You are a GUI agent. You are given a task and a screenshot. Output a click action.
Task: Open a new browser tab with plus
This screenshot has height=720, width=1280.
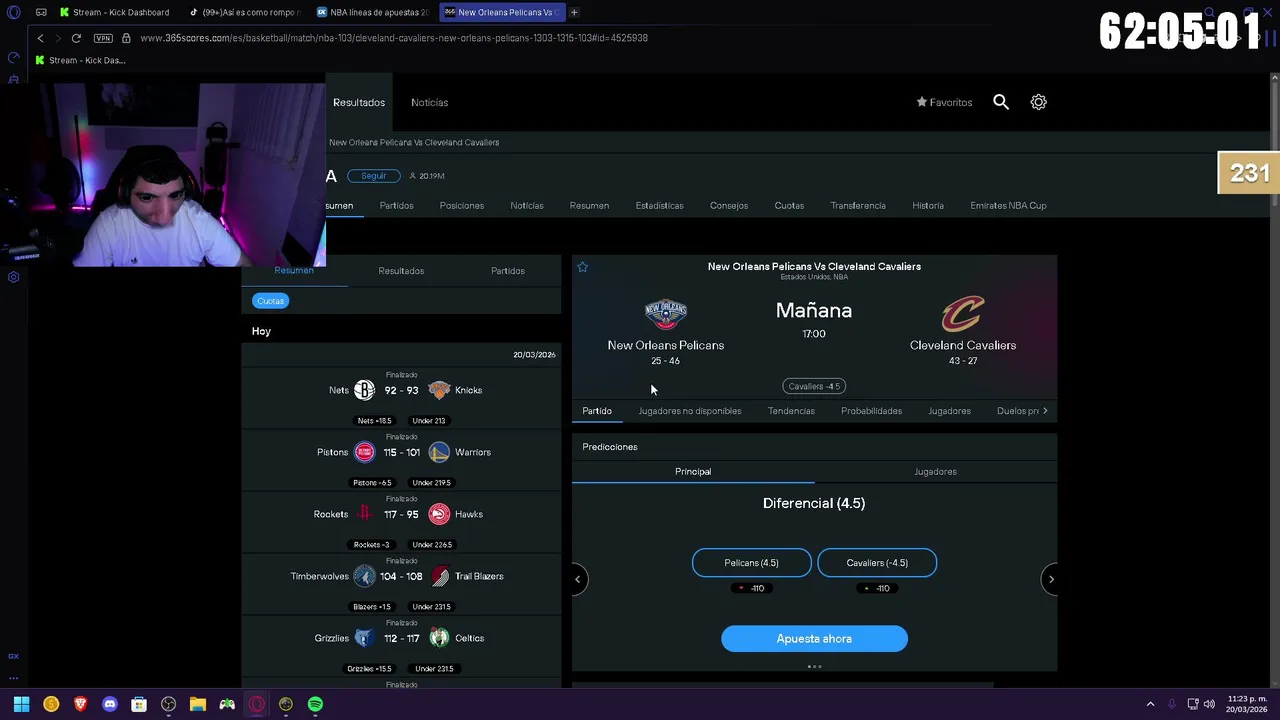coord(574,12)
